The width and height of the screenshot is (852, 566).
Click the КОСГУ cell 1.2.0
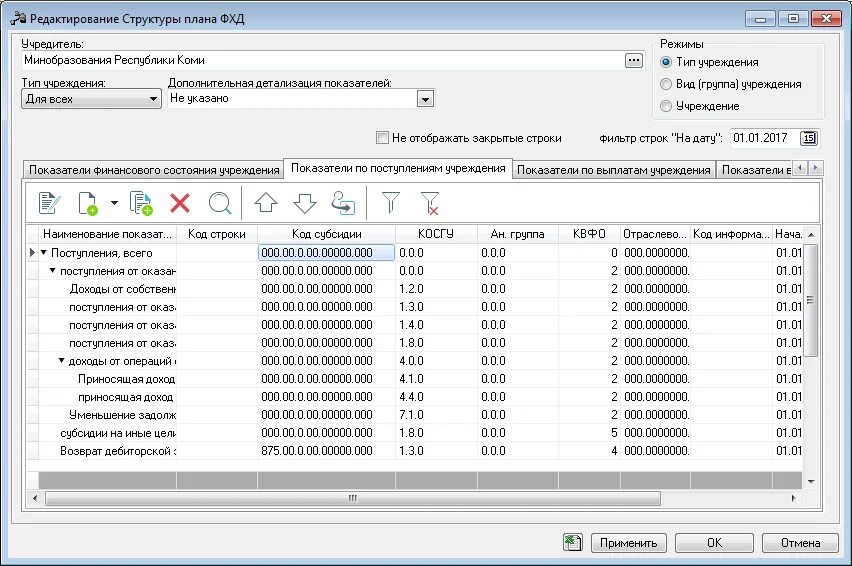click(x=436, y=288)
